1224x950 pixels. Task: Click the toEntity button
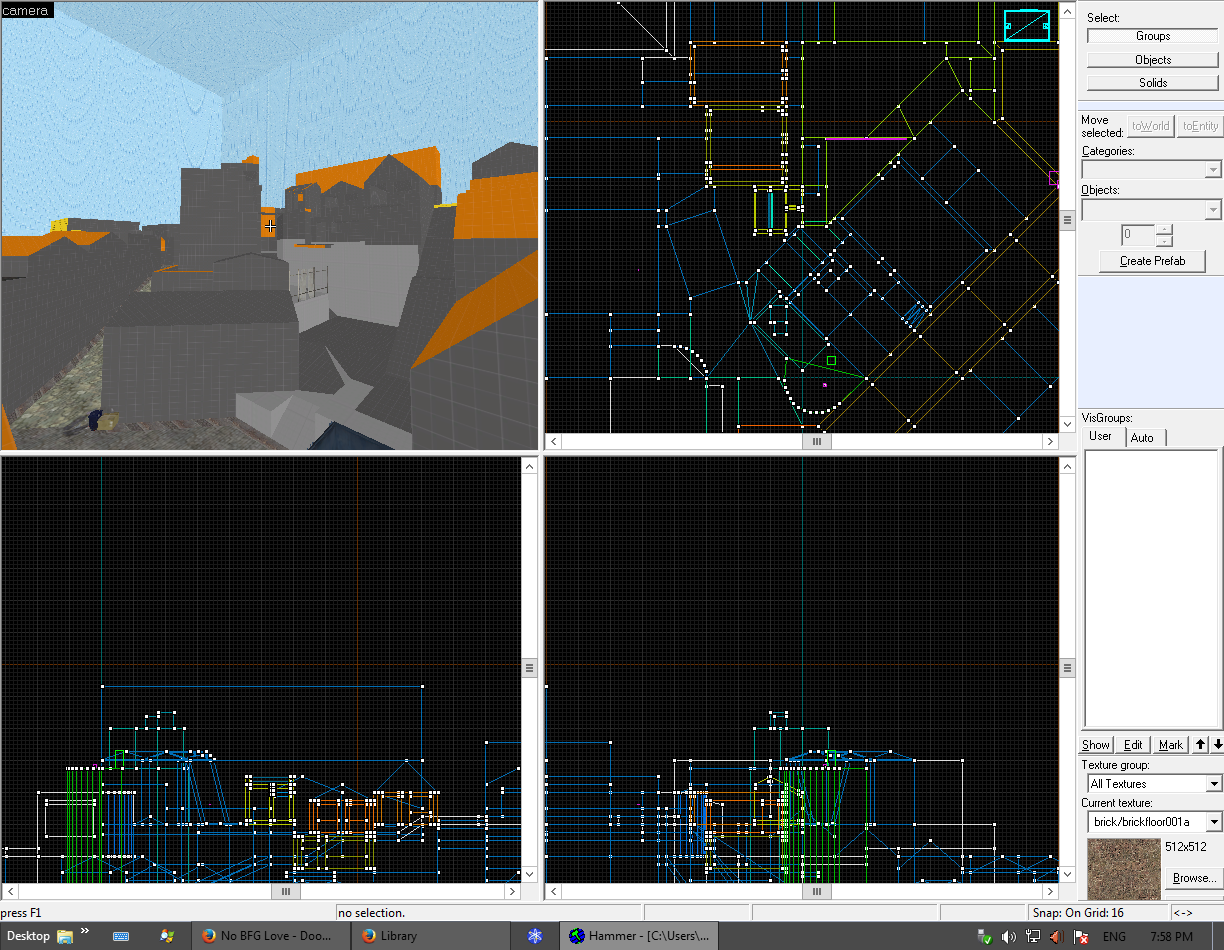click(x=1200, y=126)
